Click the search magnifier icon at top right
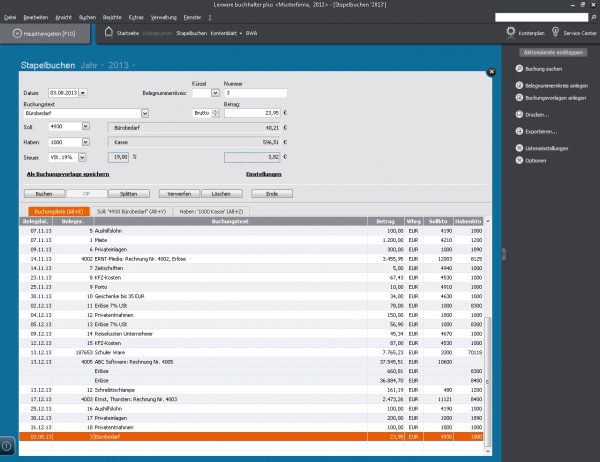This screenshot has width=600, height=462. click(593, 17)
